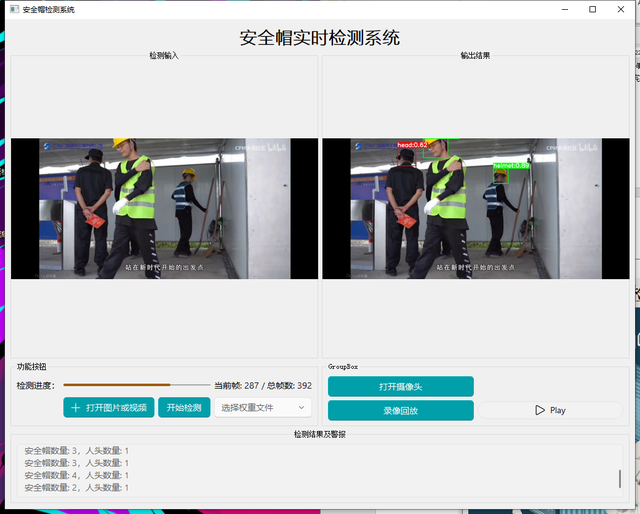This screenshot has height=514, width=640.
Task: Click the last line of detection log
Action: point(76,488)
